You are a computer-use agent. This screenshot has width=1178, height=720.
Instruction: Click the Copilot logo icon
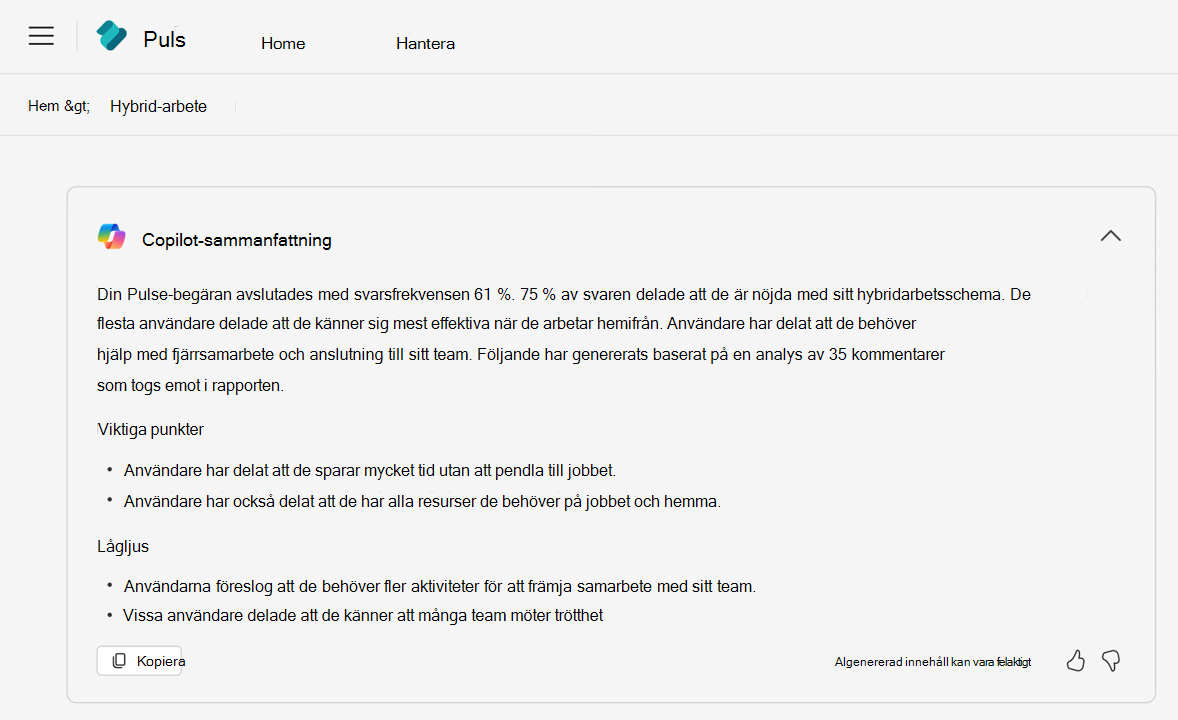[x=112, y=237]
